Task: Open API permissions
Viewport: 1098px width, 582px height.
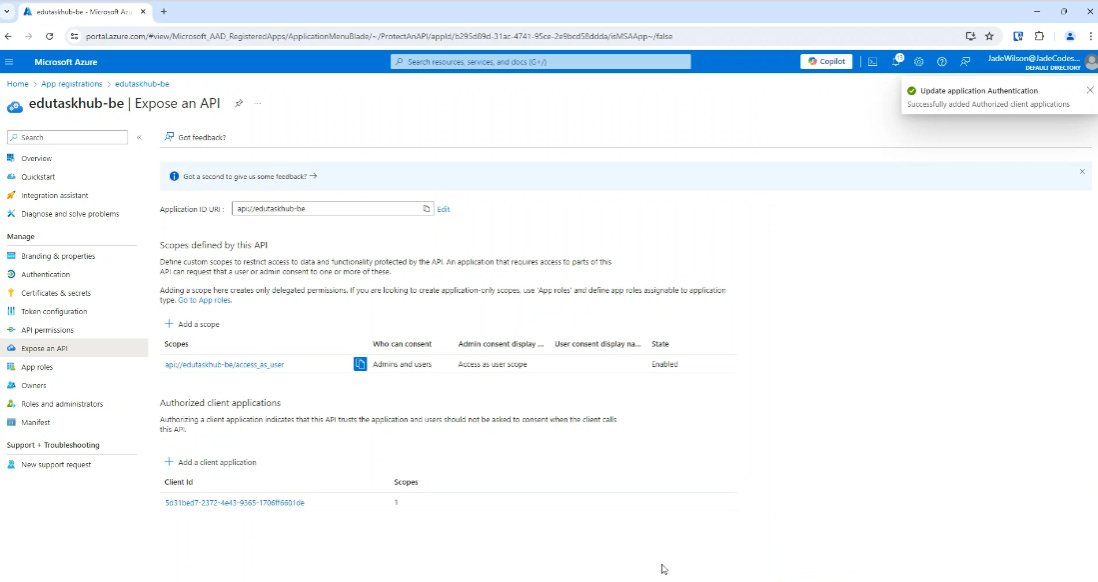Action: click(47, 330)
